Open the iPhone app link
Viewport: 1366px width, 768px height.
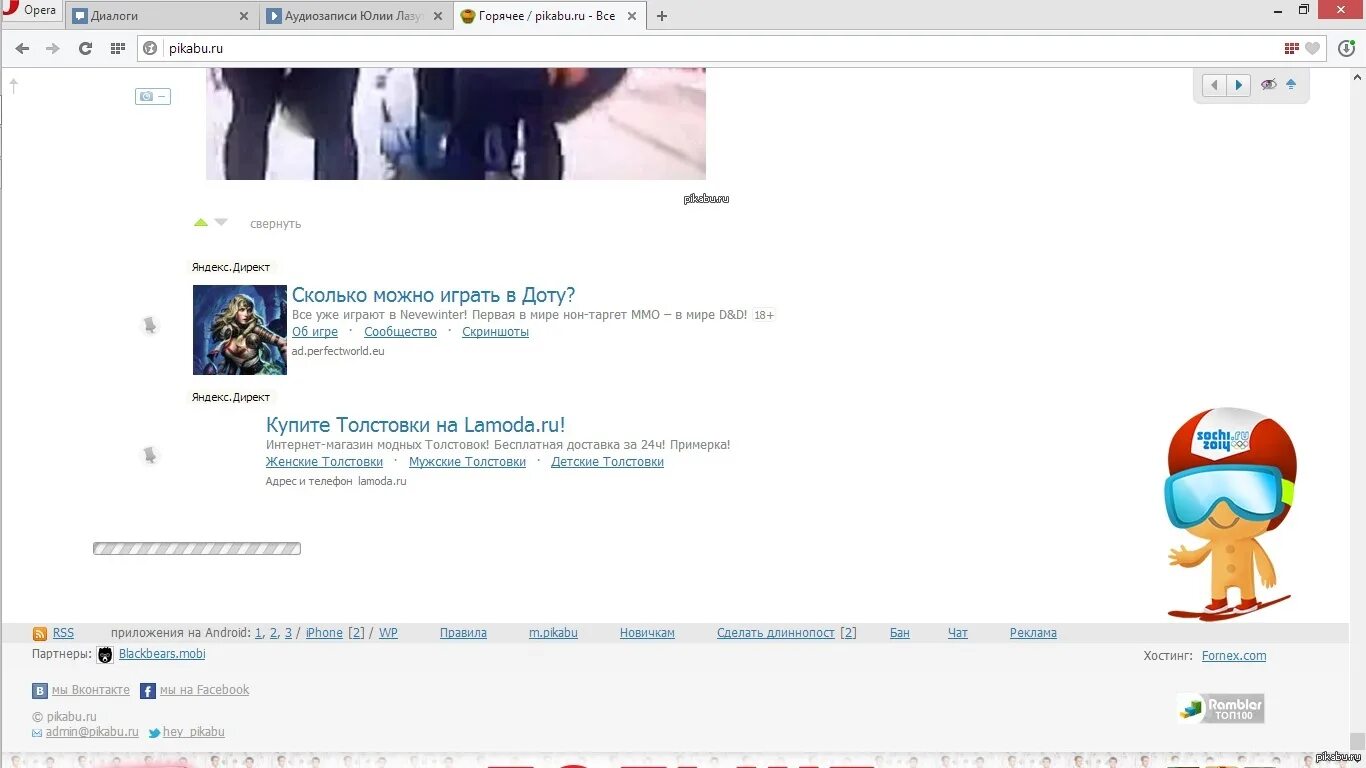324,633
